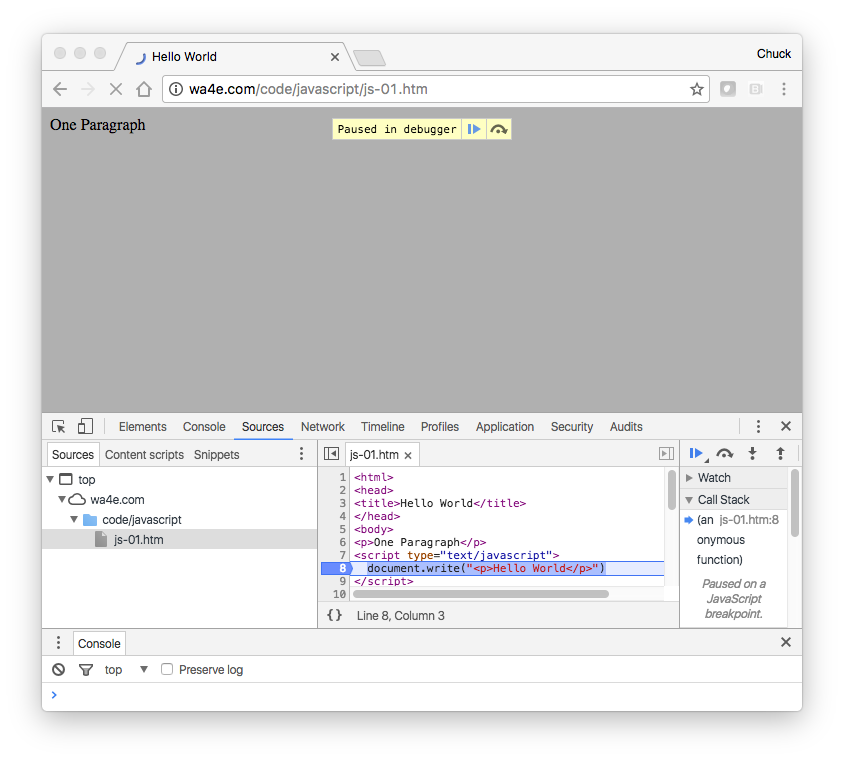The image size is (844, 761).
Task: Step over the next function call
Action: (725, 454)
